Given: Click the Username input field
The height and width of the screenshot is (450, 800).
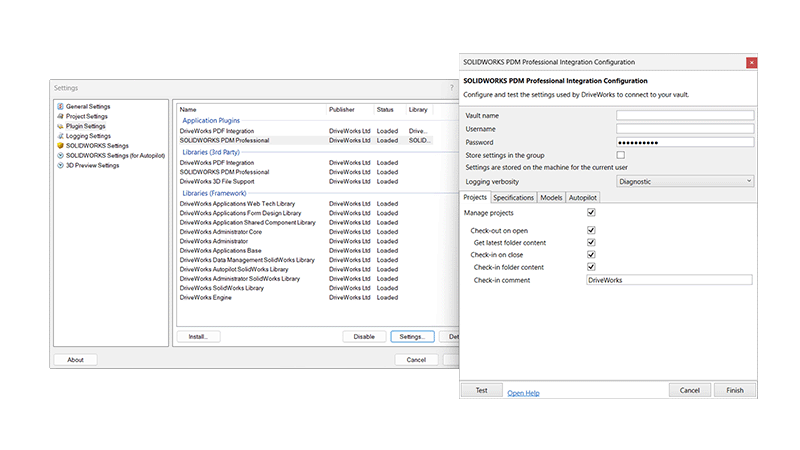Looking at the screenshot, I should click(685, 129).
